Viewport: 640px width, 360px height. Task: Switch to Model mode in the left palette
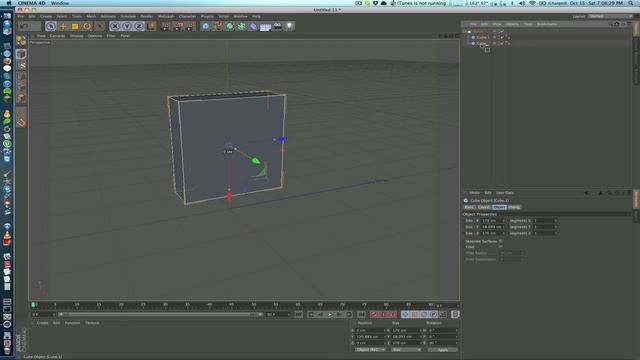21,54
